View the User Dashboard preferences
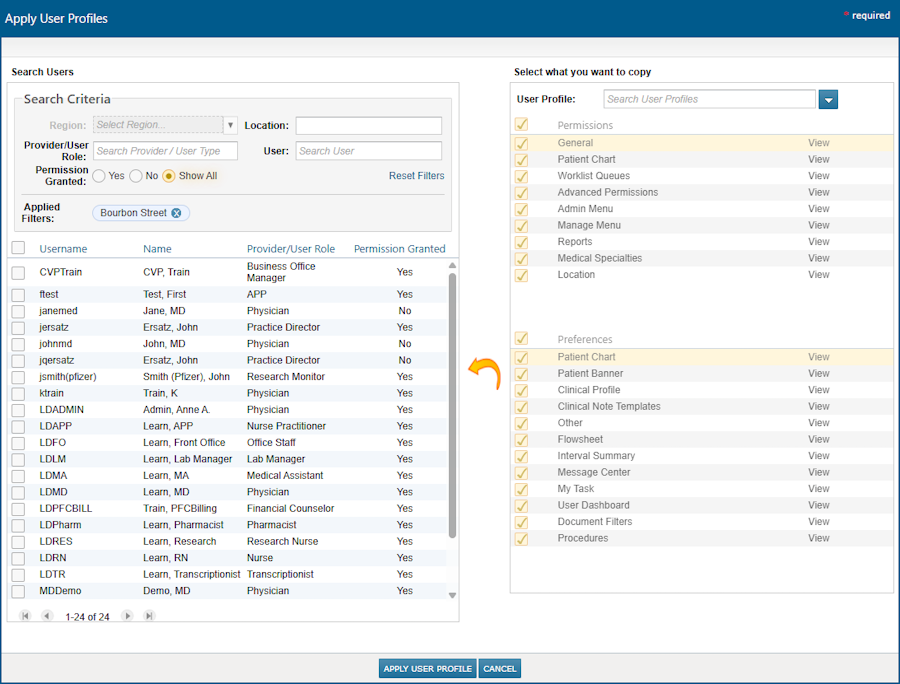Viewport: 900px width, 684px height. [x=818, y=506]
